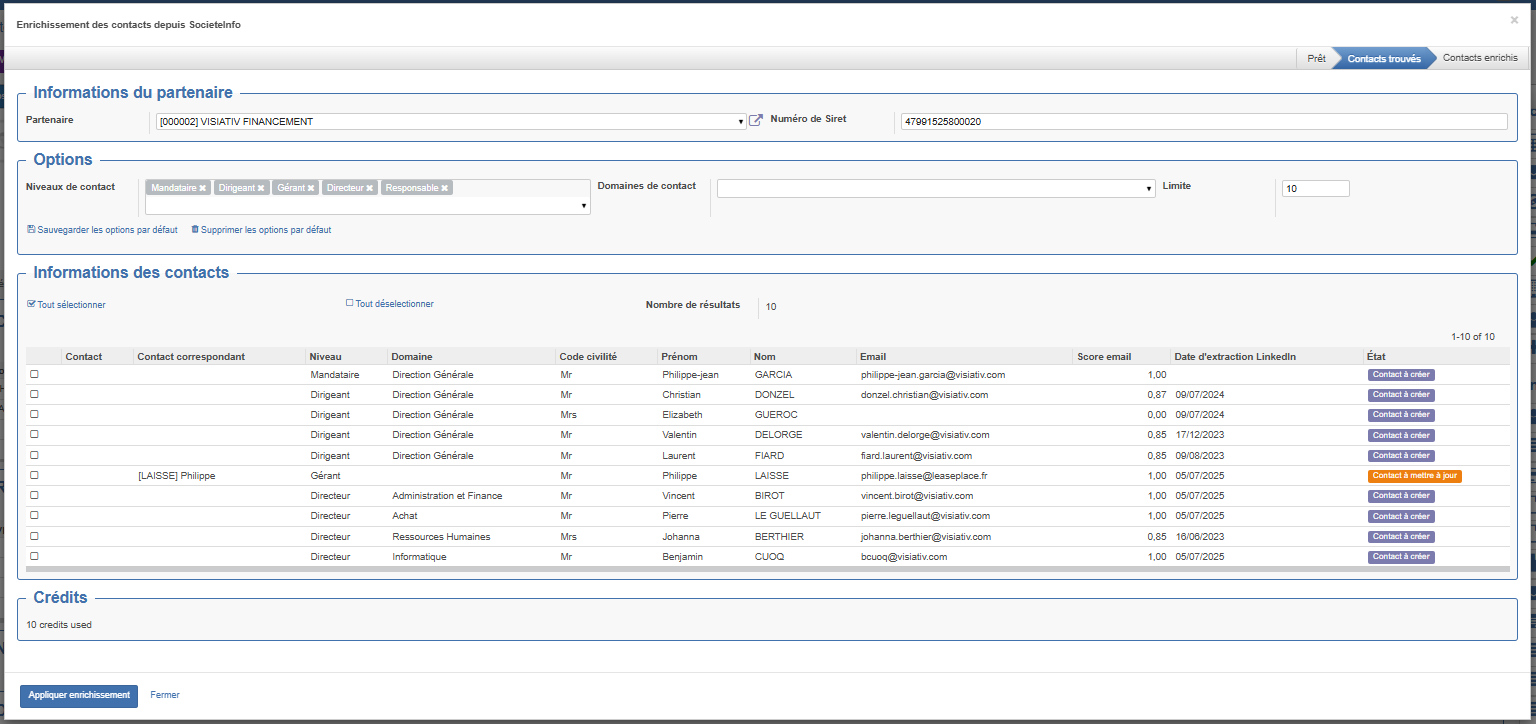
Task: Open the Contacts enrichis stage
Action: (x=1480, y=58)
